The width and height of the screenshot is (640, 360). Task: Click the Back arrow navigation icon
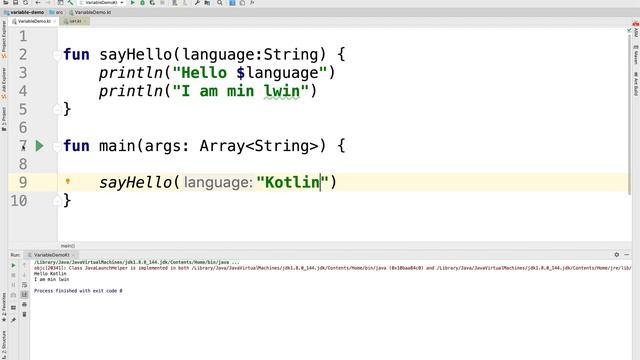(x=38, y=2)
